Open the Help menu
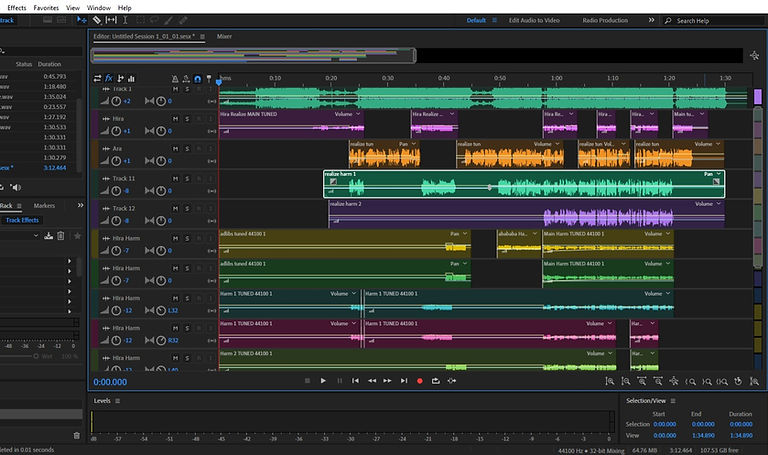The image size is (768, 455). tap(124, 8)
